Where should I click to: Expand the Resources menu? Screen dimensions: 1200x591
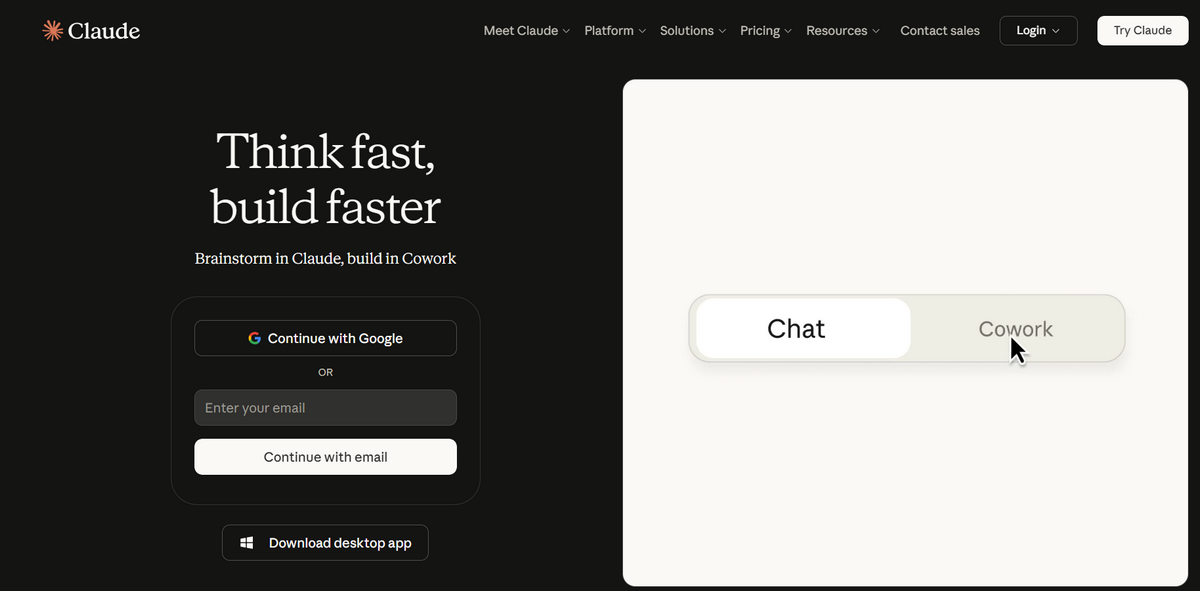point(843,31)
